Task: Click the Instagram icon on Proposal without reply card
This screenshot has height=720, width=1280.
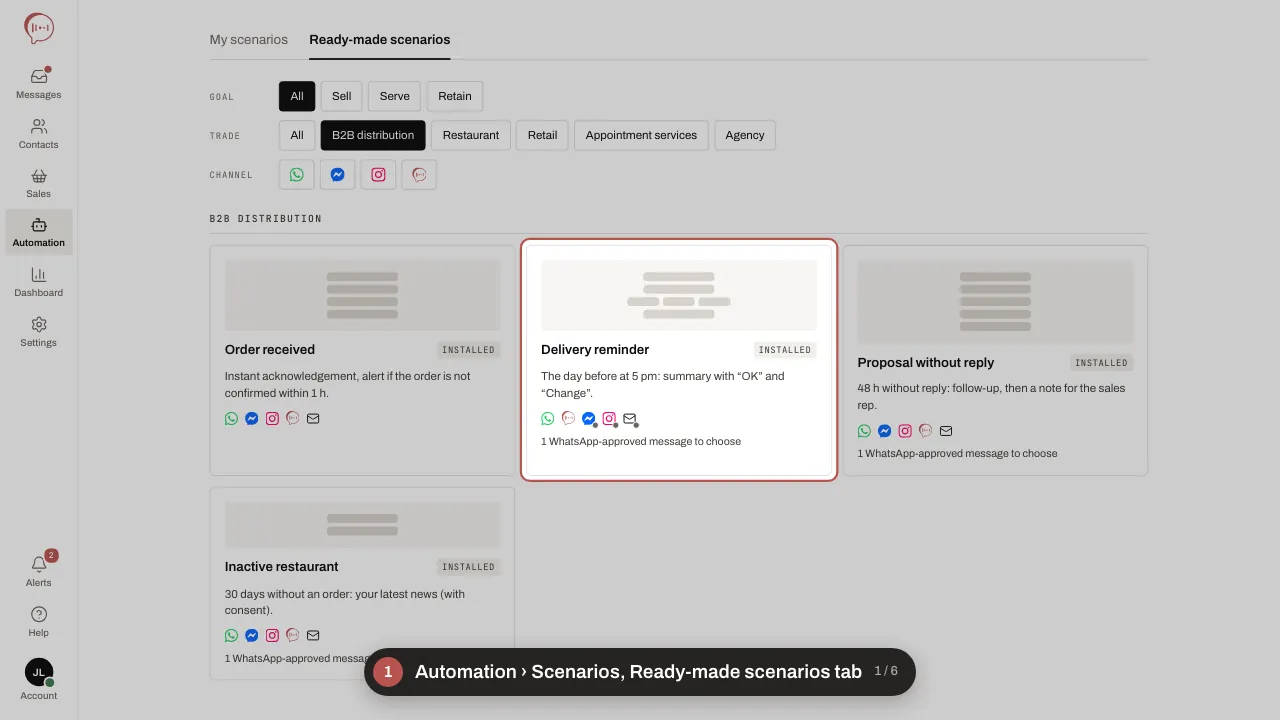Action: pyautogui.click(x=905, y=431)
